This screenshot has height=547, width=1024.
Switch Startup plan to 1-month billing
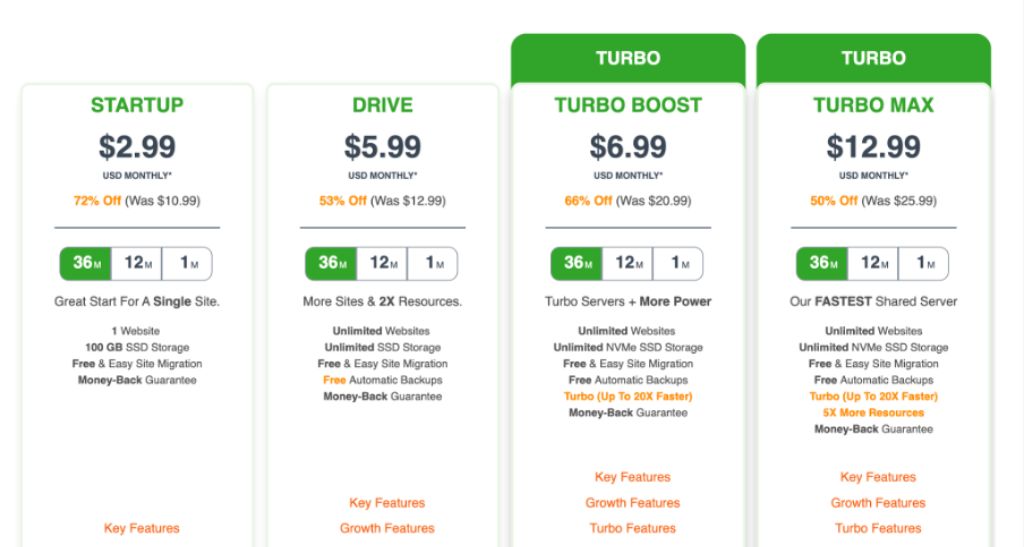click(187, 264)
